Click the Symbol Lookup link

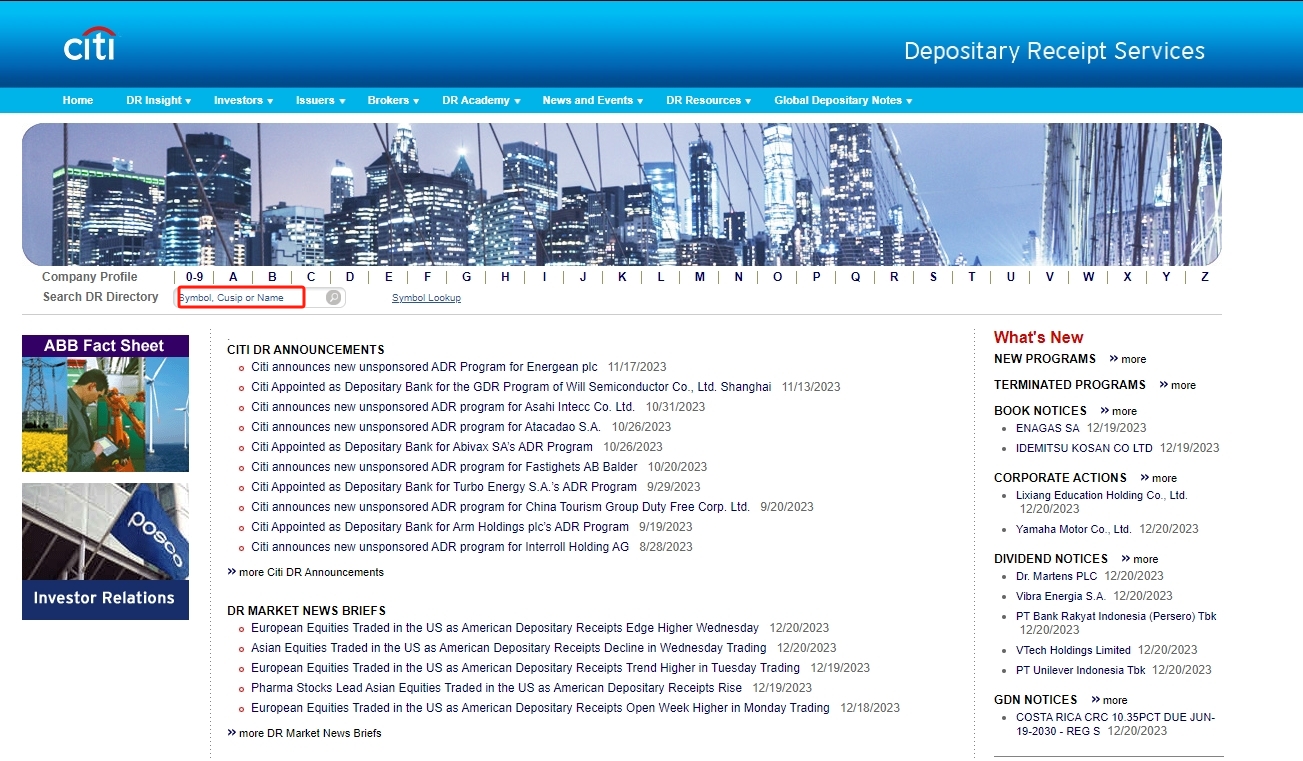pos(425,297)
